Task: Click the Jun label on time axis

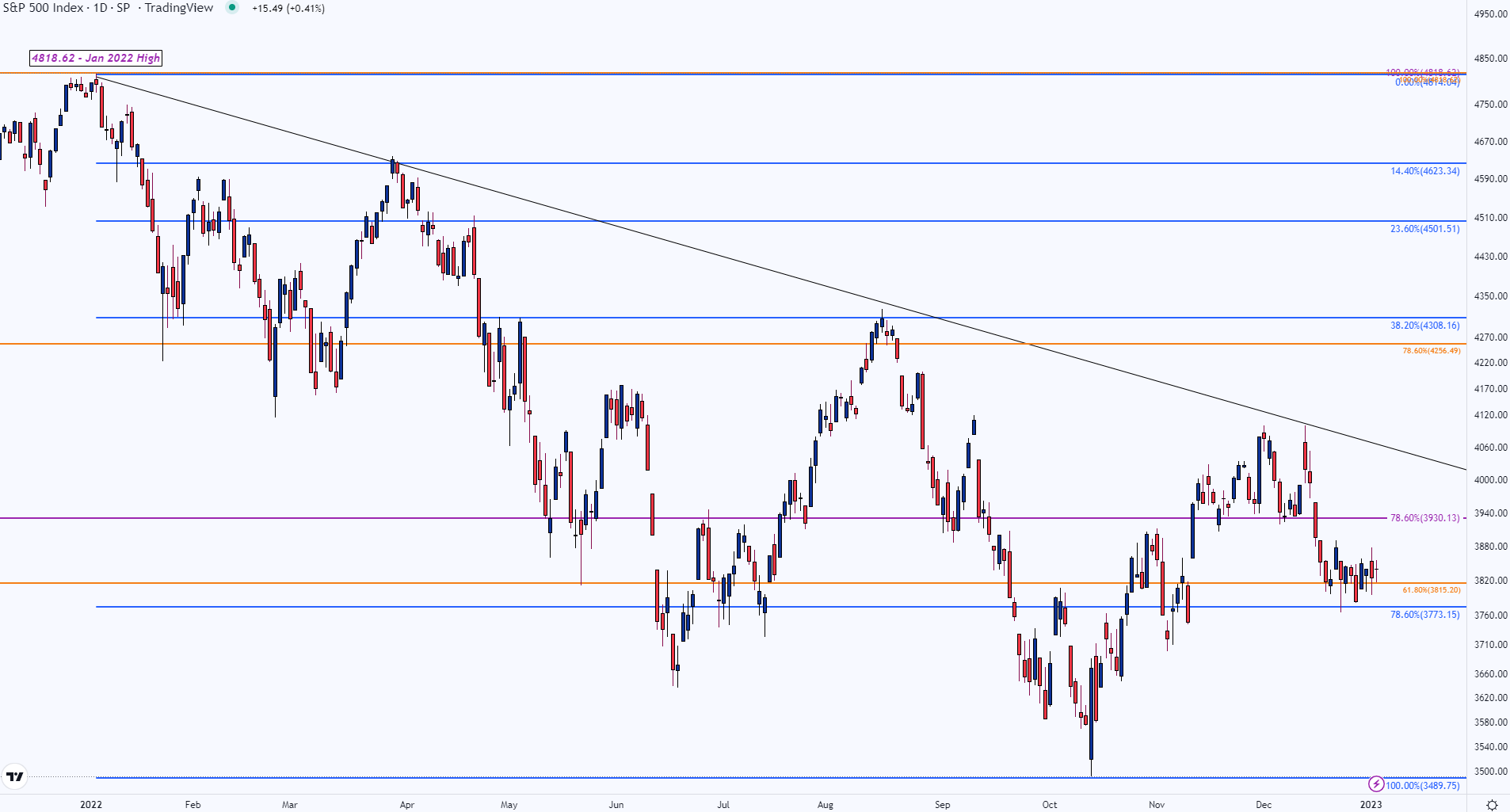Action: [x=616, y=805]
